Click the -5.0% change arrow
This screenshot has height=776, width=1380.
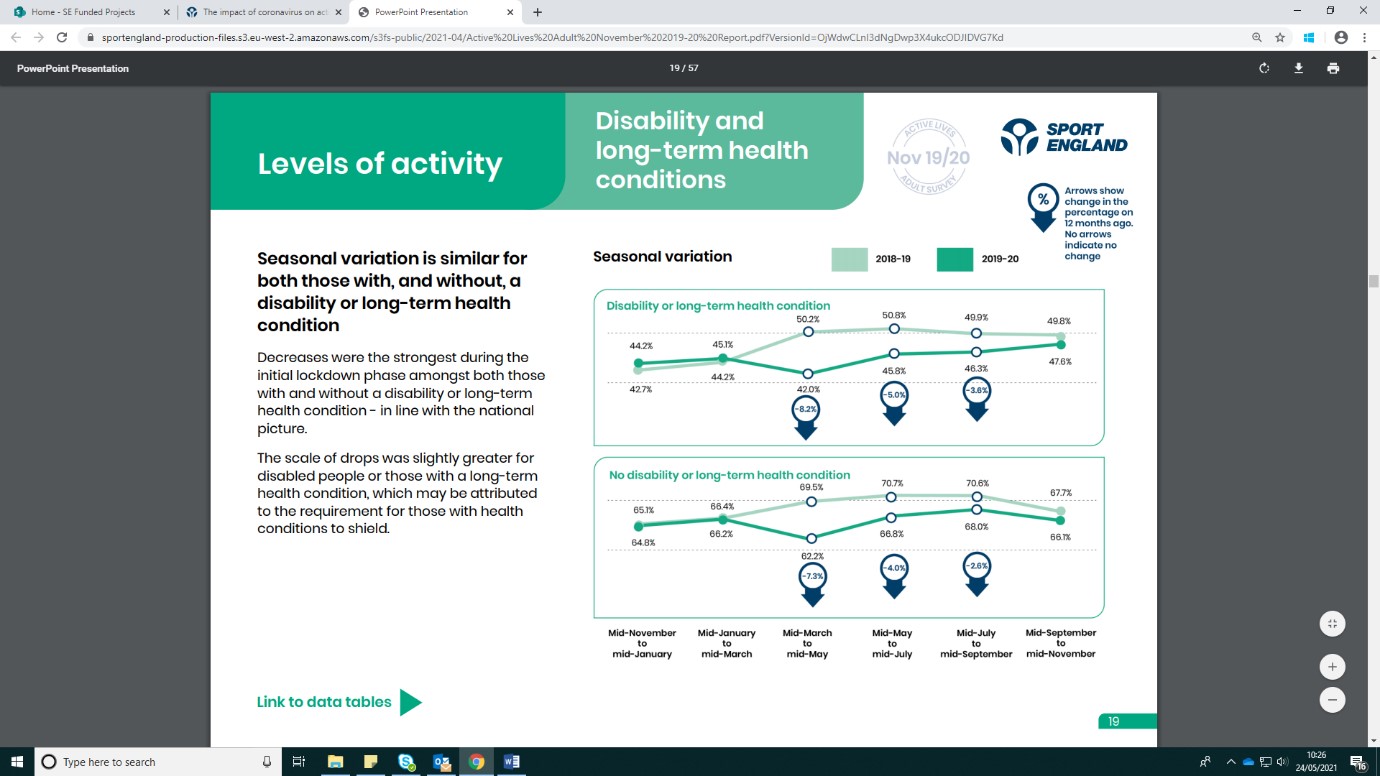click(895, 402)
